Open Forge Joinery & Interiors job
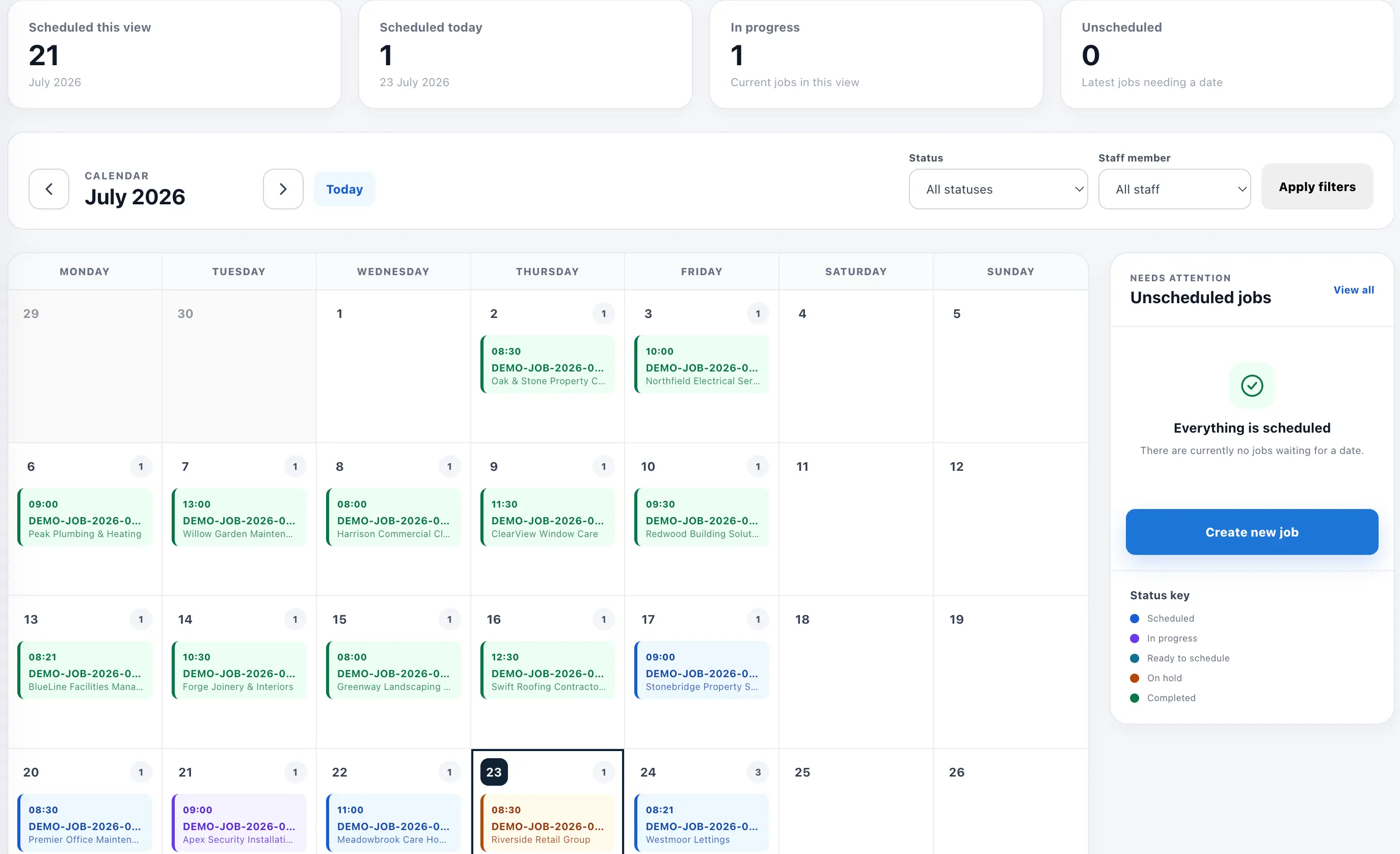Image resolution: width=1400 pixels, height=854 pixels. coord(239,671)
